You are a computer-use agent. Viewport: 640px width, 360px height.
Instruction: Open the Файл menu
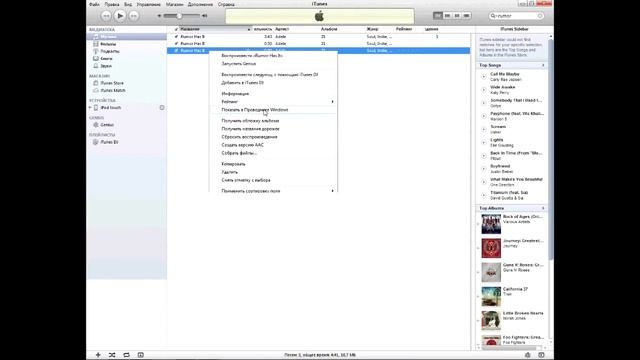(x=94, y=4)
